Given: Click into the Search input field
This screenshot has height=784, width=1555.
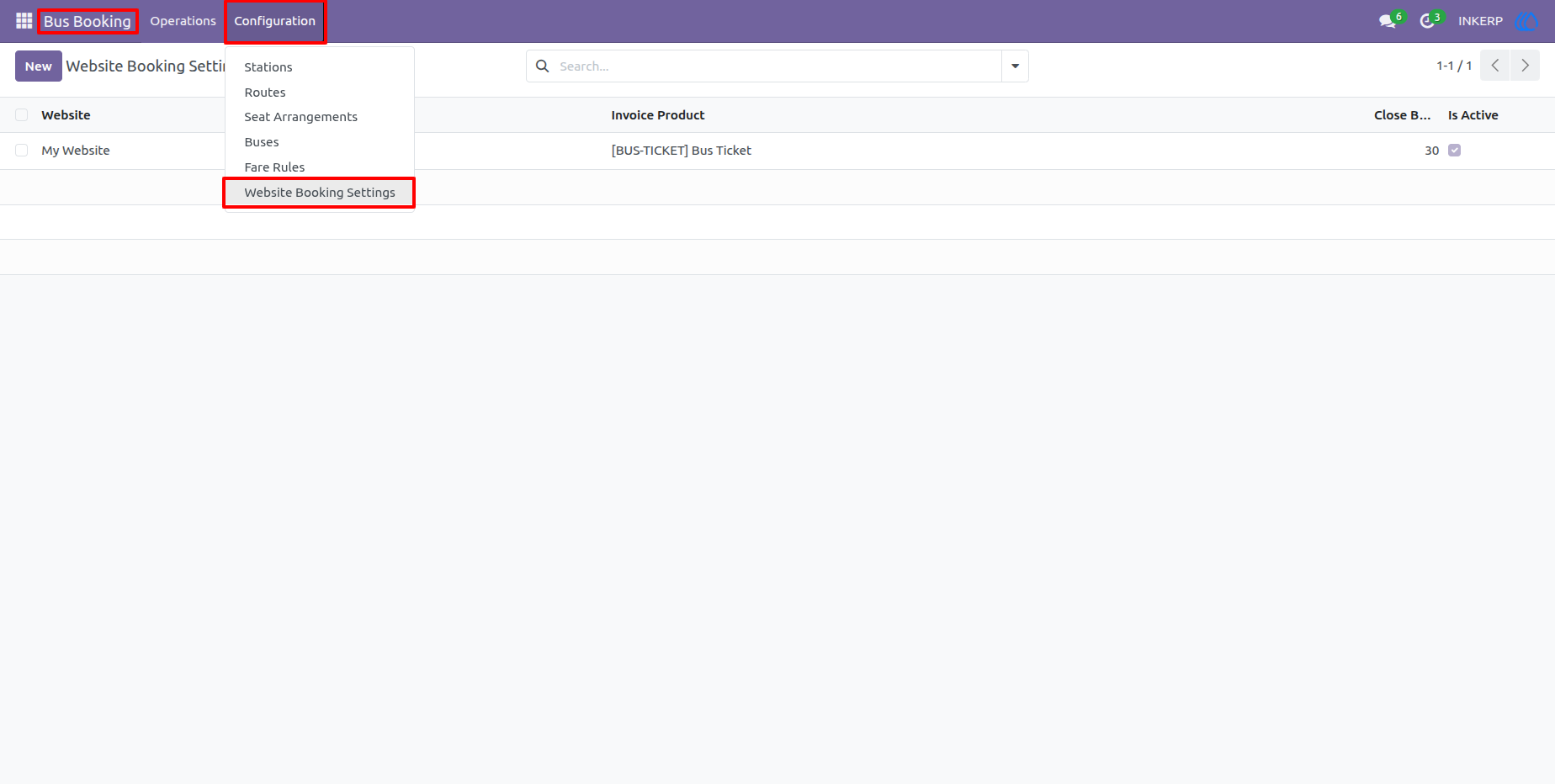Looking at the screenshot, I should (x=778, y=66).
